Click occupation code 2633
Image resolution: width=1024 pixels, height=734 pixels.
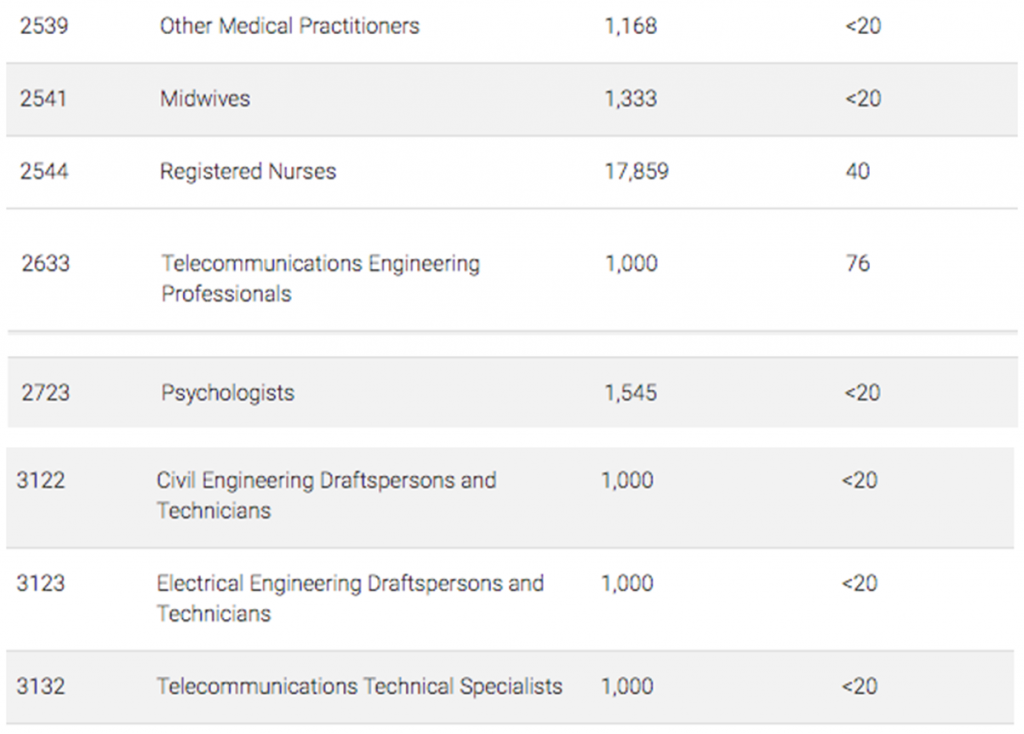[46, 264]
